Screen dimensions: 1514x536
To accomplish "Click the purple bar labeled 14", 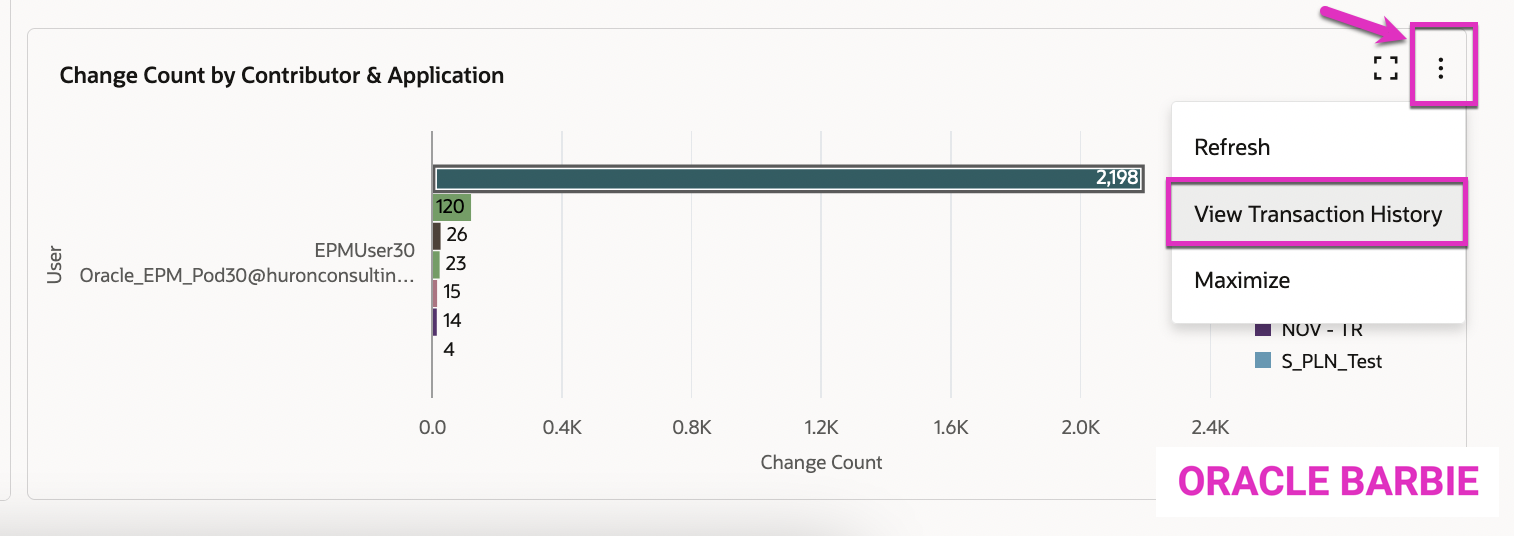I will tap(434, 321).
